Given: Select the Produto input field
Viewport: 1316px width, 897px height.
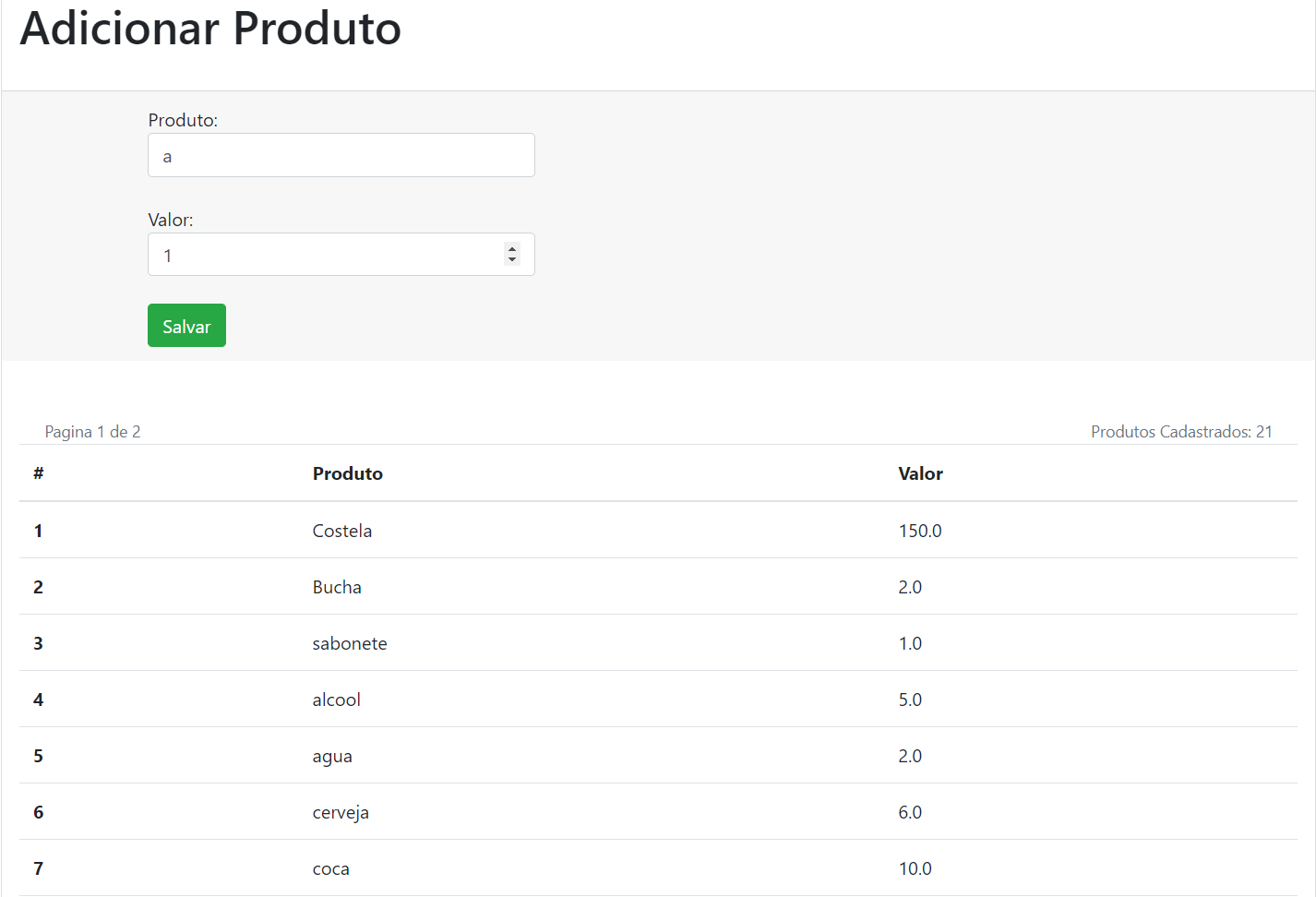Looking at the screenshot, I should tap(341, 154).
